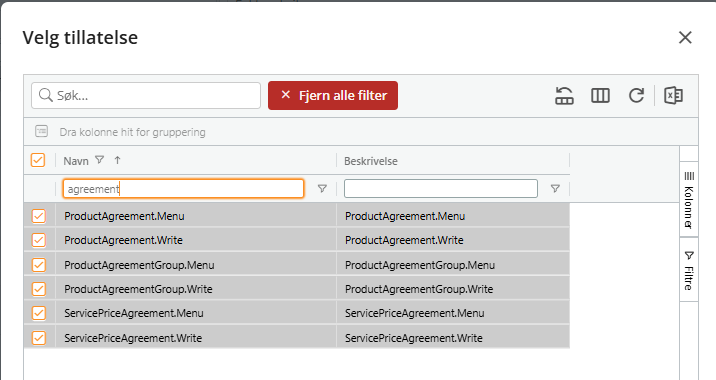Expand the Filtre side panel
The image size is (716, 380).
[x=689, y=270]
